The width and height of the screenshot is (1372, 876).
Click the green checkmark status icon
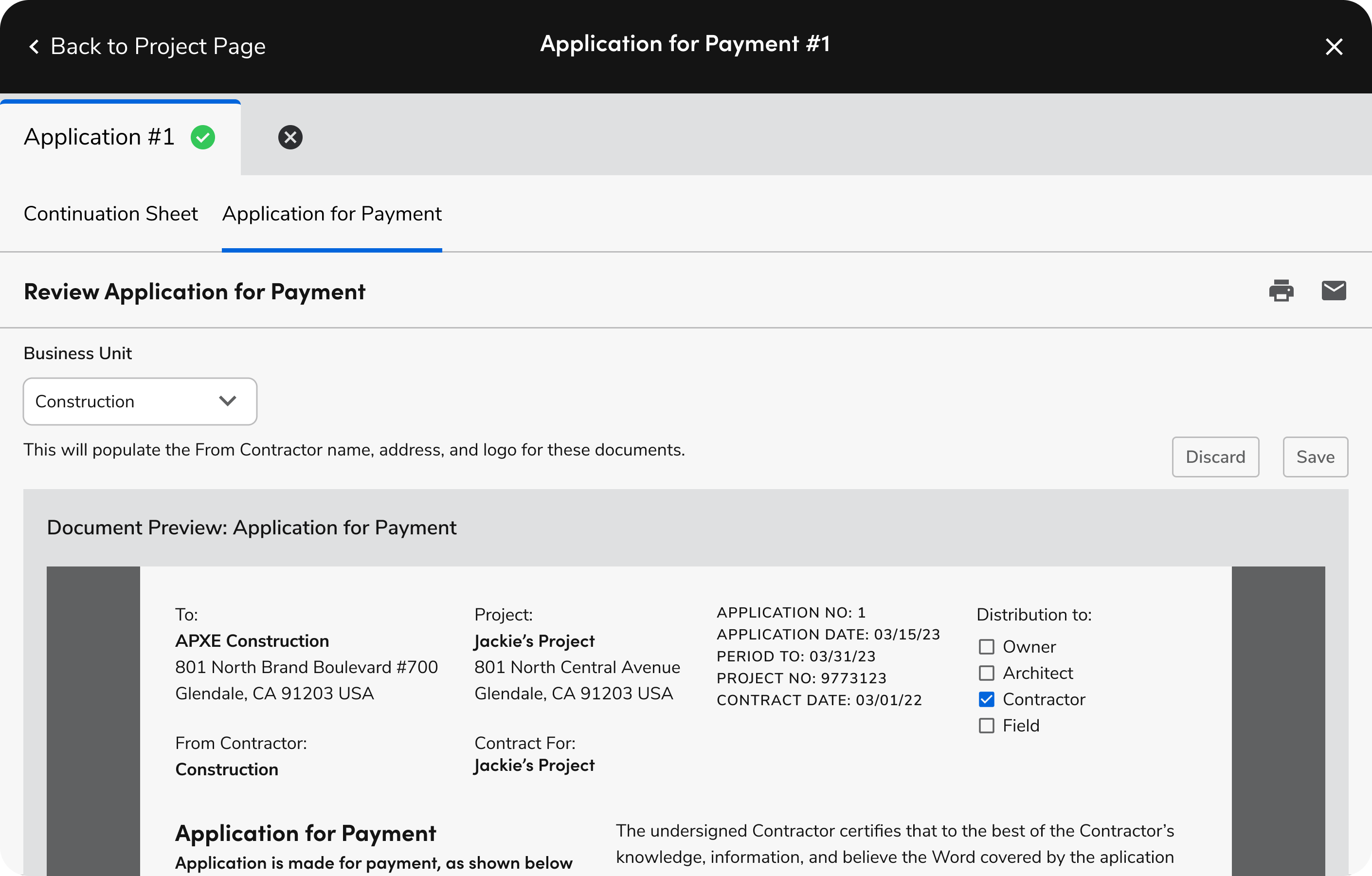(x=203, y=137)
